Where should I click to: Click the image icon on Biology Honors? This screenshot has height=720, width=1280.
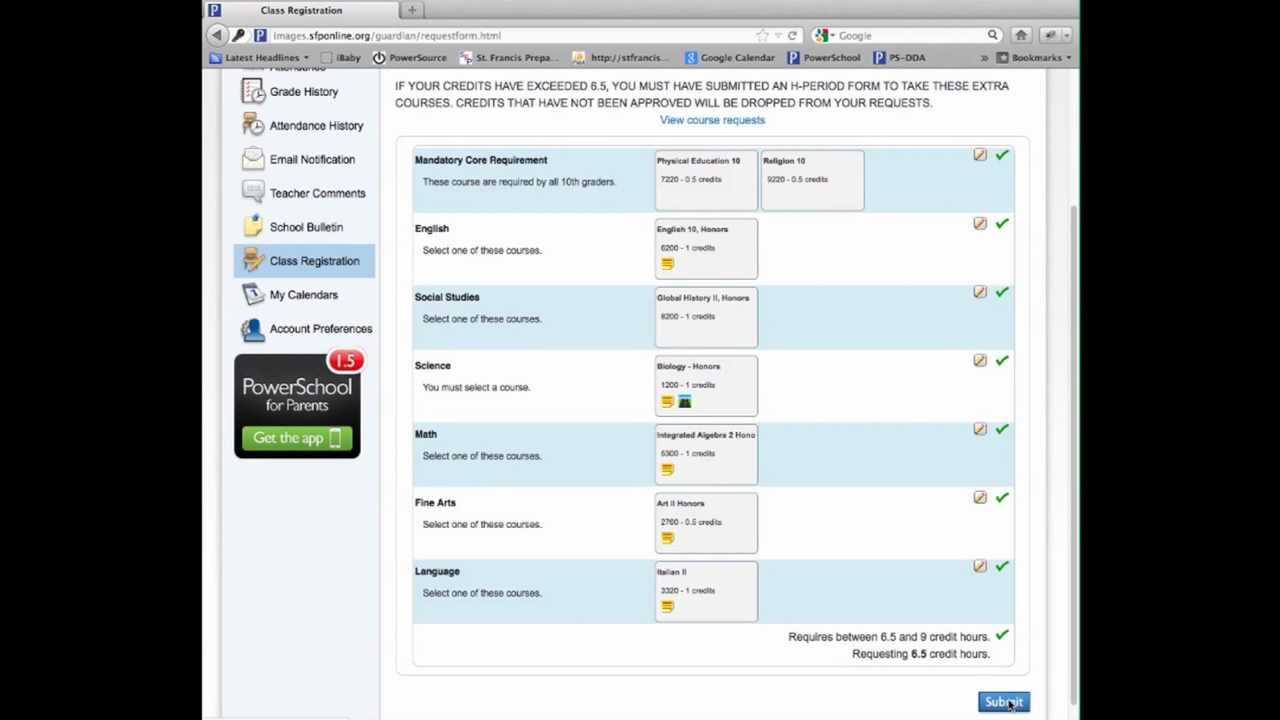684,401
